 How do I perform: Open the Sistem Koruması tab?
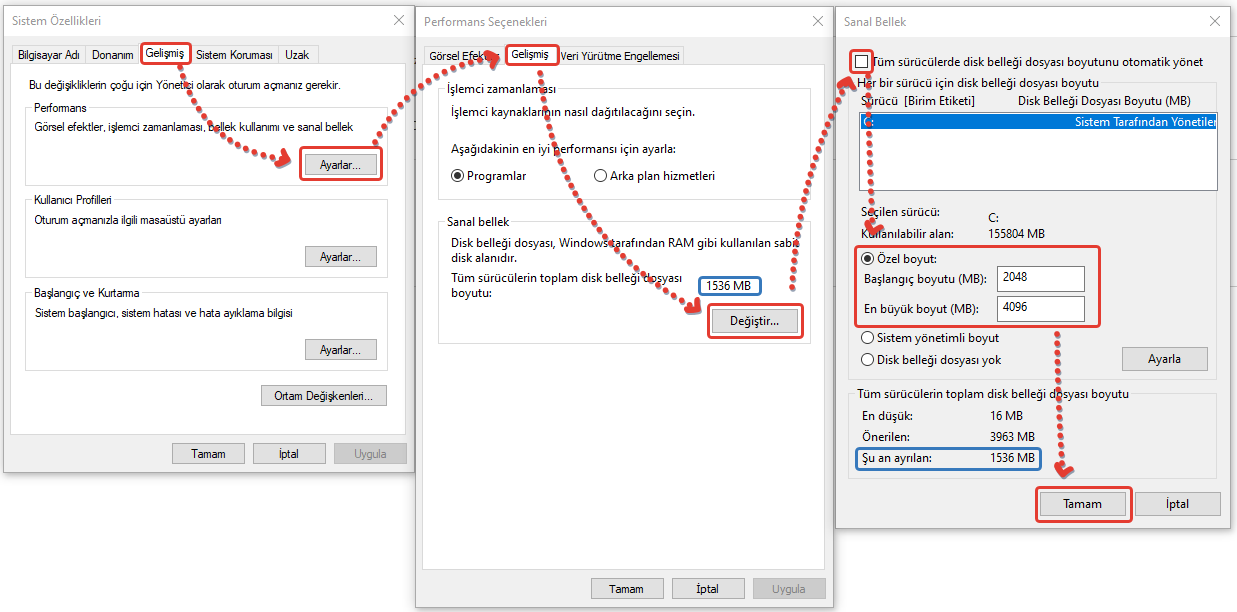(233, 55)
